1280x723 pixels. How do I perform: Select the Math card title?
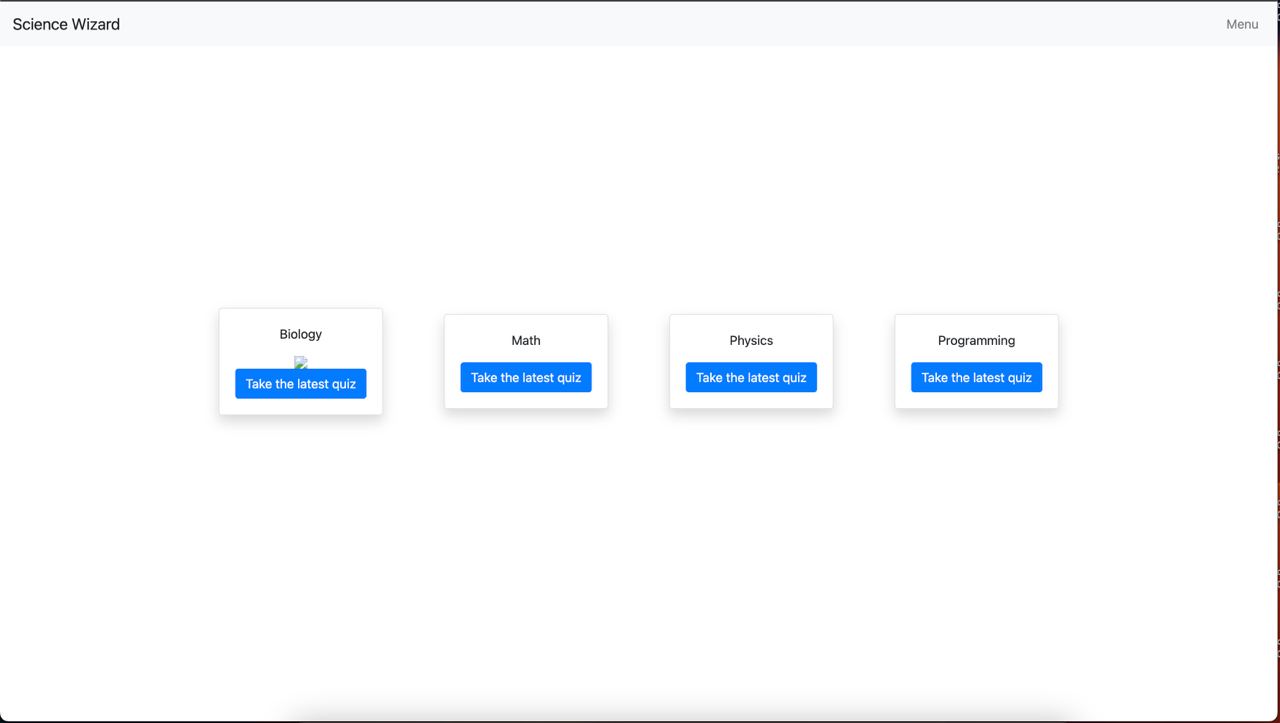pyautogui.click(x=526, y=340)
